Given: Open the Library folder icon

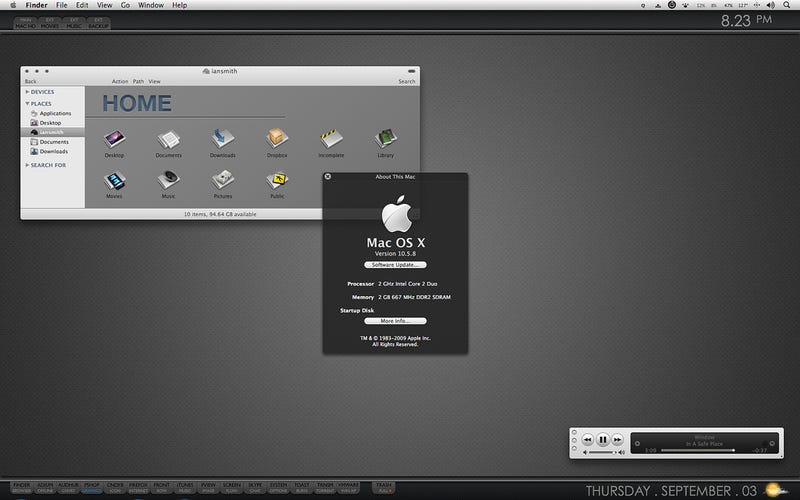Looking at the screenshot, I should [x=386, y=139].
